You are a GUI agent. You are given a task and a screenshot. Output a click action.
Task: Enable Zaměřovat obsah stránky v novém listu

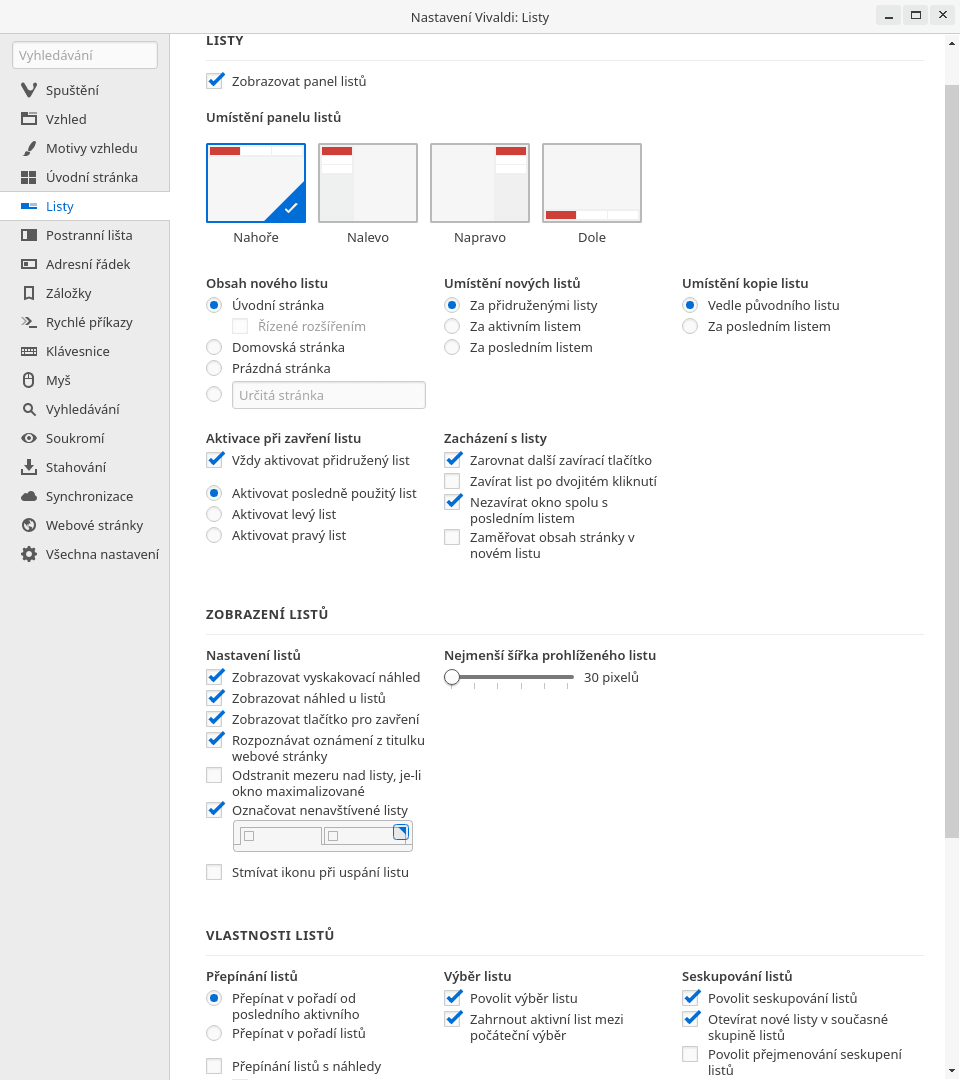pos(452,537)
